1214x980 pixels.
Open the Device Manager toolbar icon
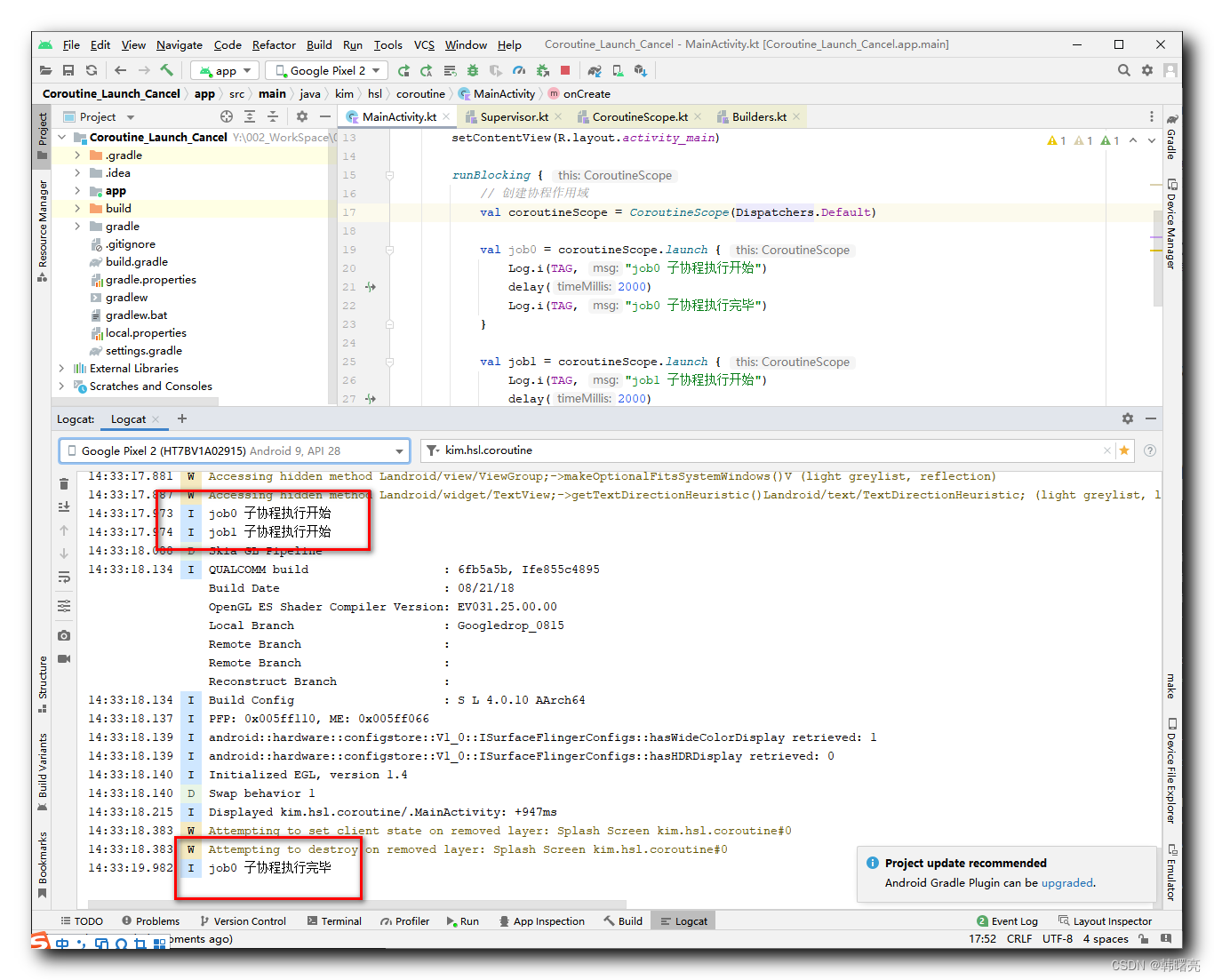(x=618, y=70)
